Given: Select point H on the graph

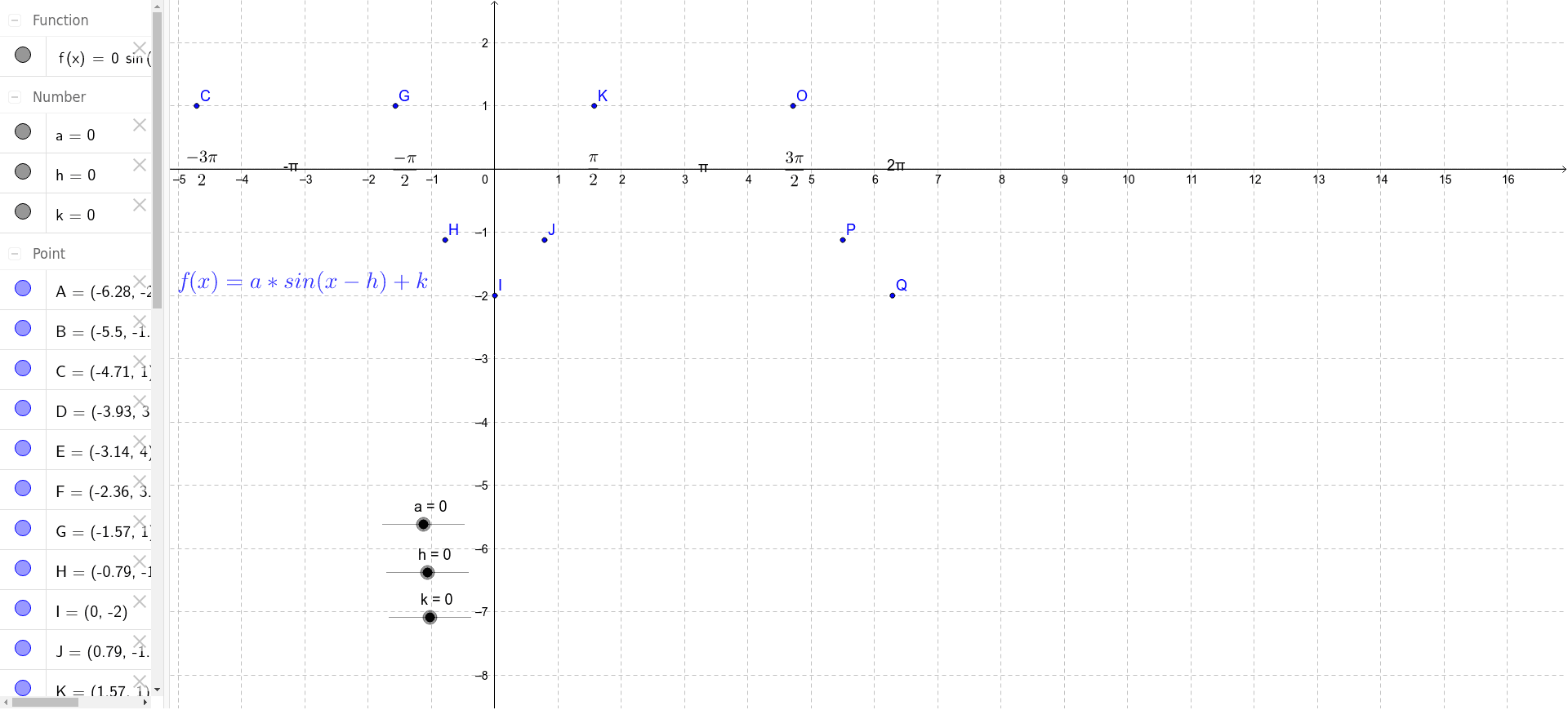Looking at the screenshot, I should 445,240.
